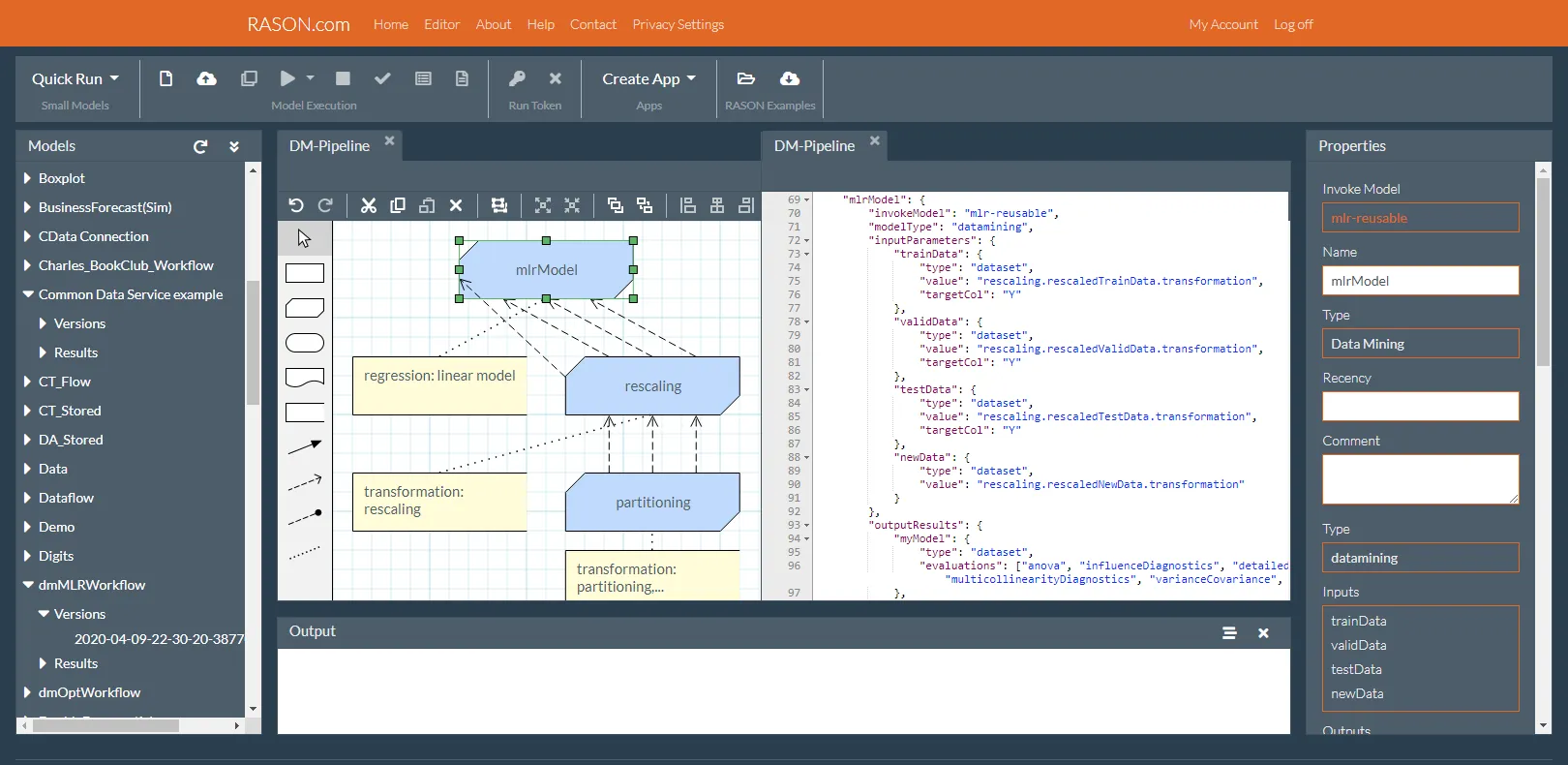Click the Comment text area
Viewport: 1568px width, 765px height.
[x=1420, y=479]
